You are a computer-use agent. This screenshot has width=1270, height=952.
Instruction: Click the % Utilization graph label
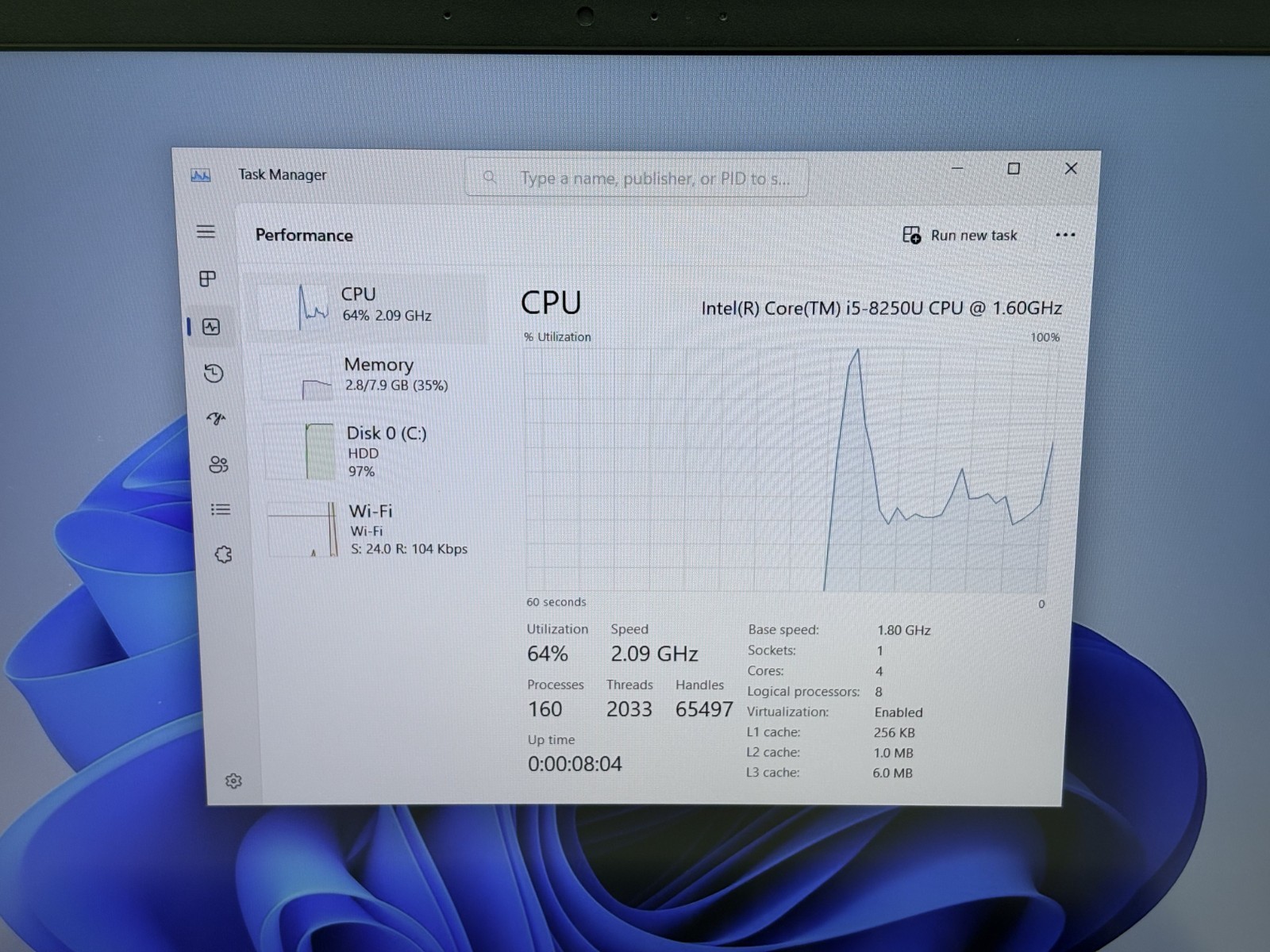point(557,337)
